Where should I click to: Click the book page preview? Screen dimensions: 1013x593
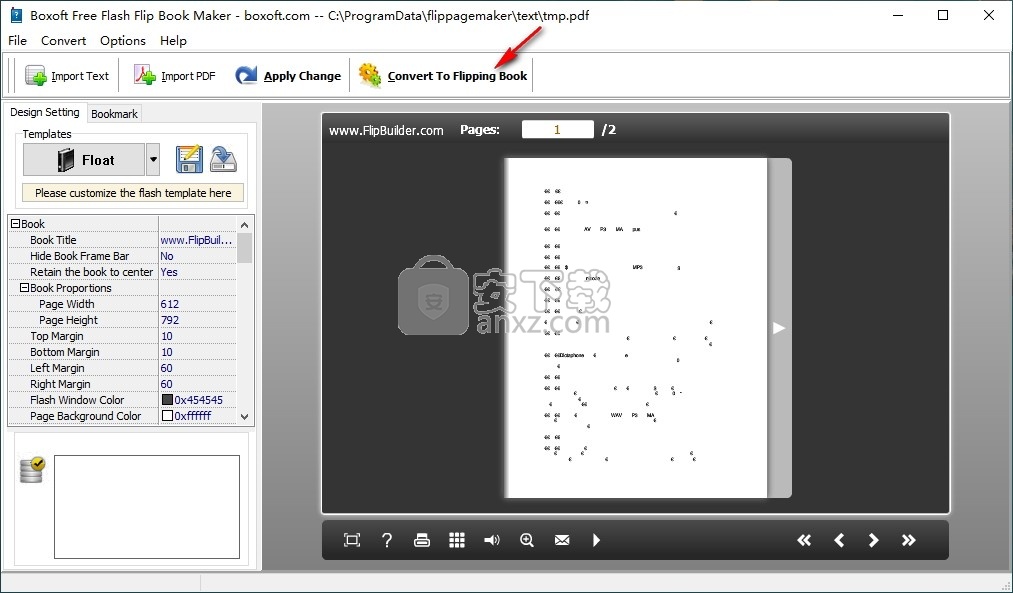pyautogui.click(x=636, y=328)
